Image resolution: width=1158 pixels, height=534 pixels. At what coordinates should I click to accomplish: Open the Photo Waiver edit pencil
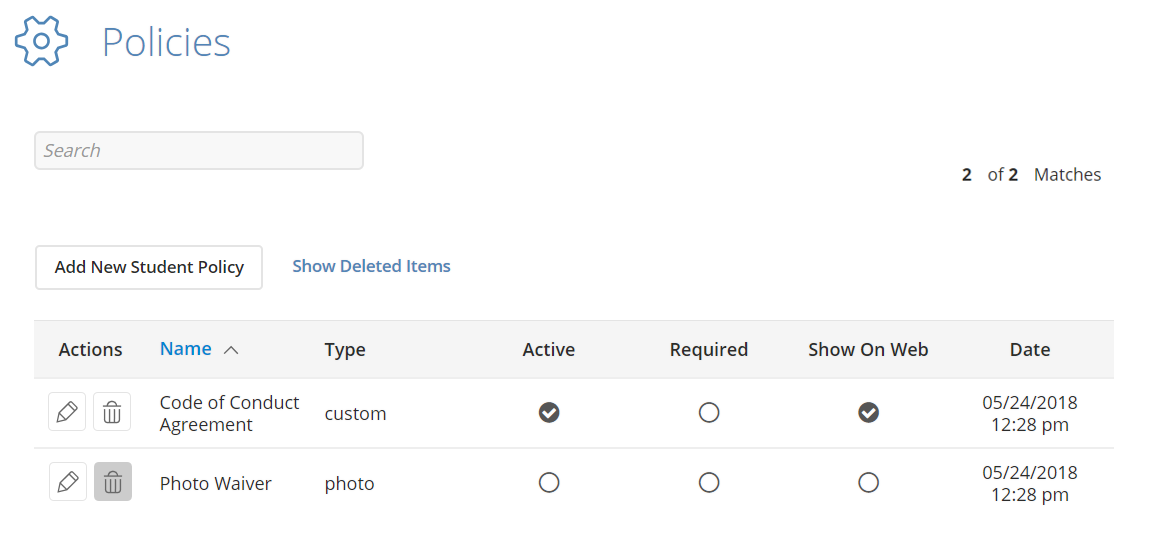[67, 482]
